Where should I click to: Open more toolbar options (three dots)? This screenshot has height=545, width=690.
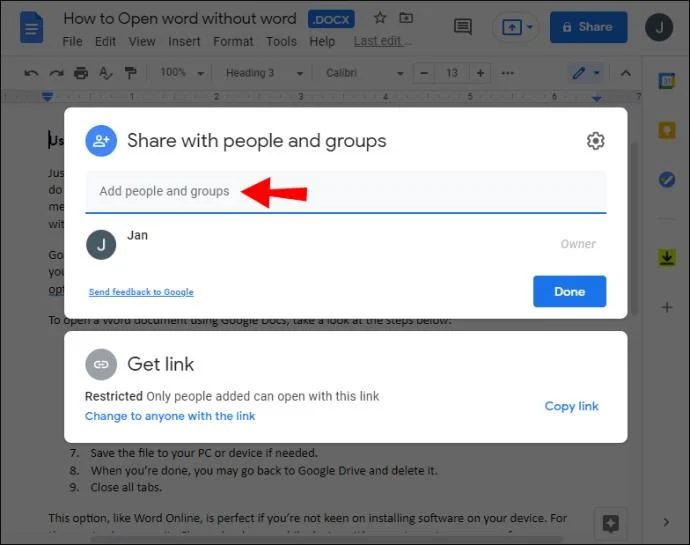coord(507,73)
